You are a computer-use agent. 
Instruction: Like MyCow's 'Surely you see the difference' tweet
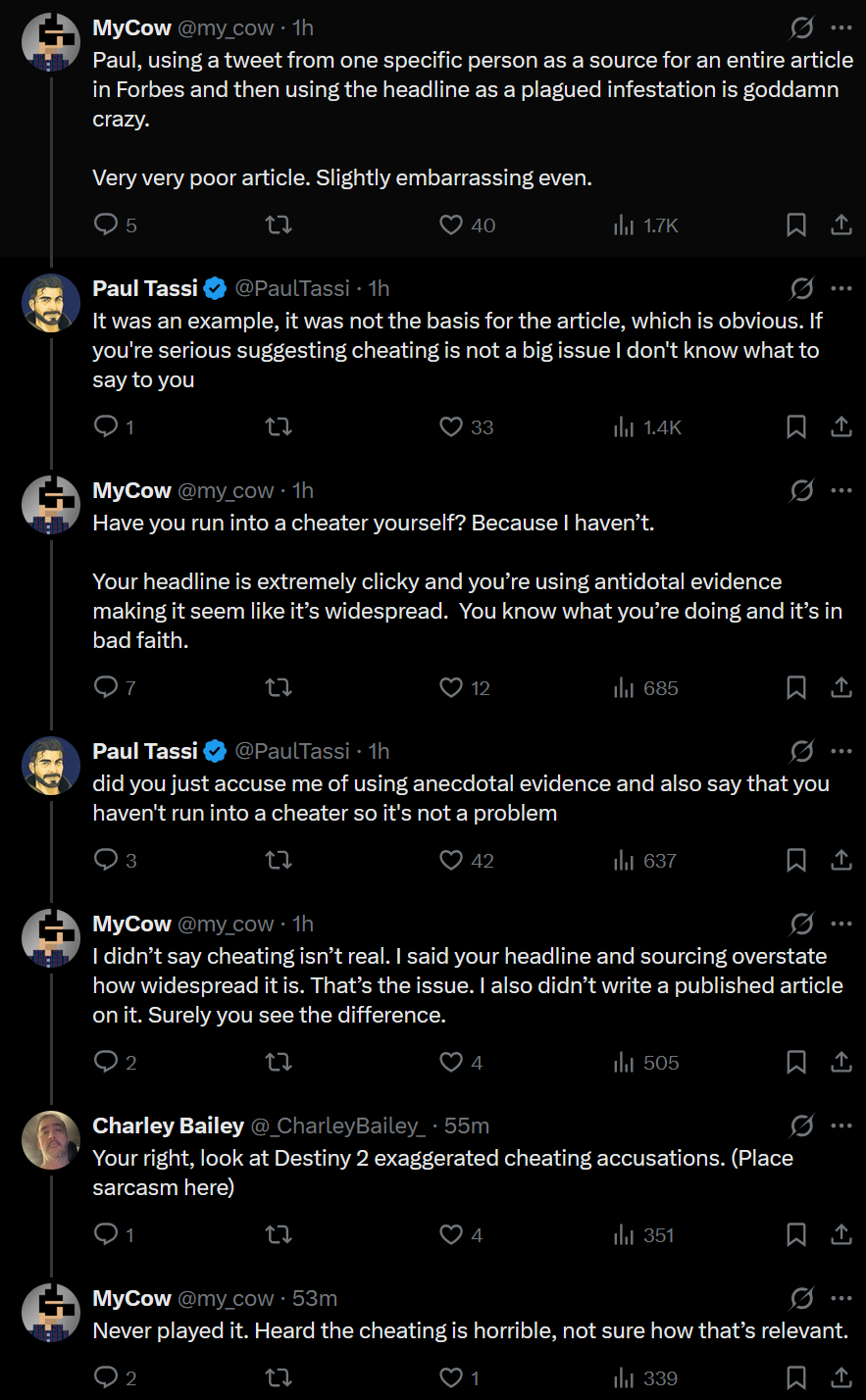pyautogui.click(x=451, y=1063)
